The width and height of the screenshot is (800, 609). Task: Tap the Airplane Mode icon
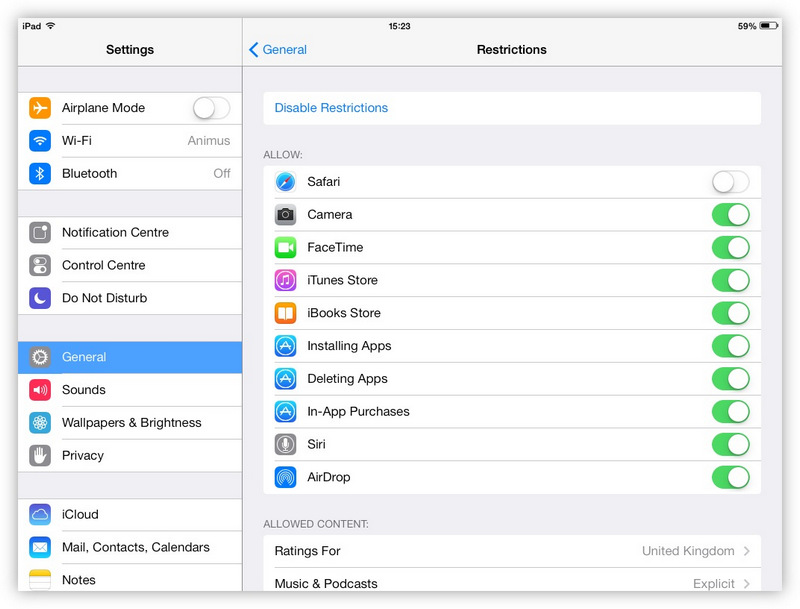pos(40,108)
